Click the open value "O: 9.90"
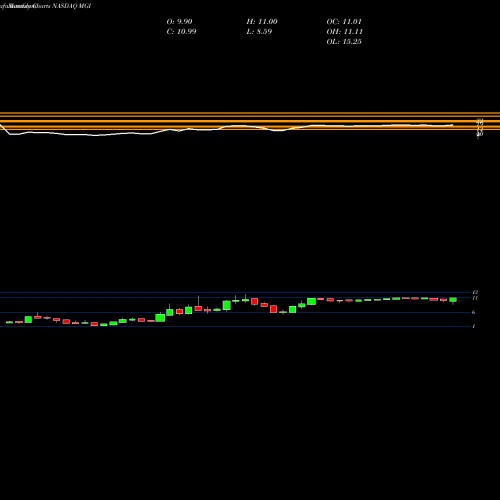Image resolution: width=500 pixels, height=500 pixels. (x=179, y=22)
